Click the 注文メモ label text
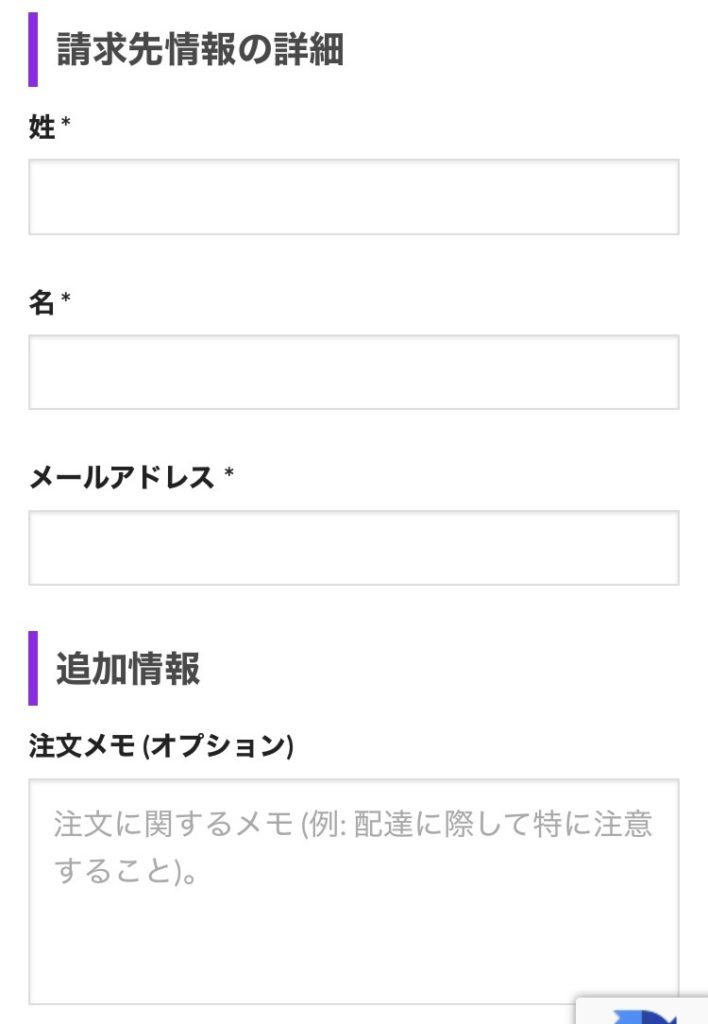Viewport: 708px width, 1024px height. (x=82, y=747)
